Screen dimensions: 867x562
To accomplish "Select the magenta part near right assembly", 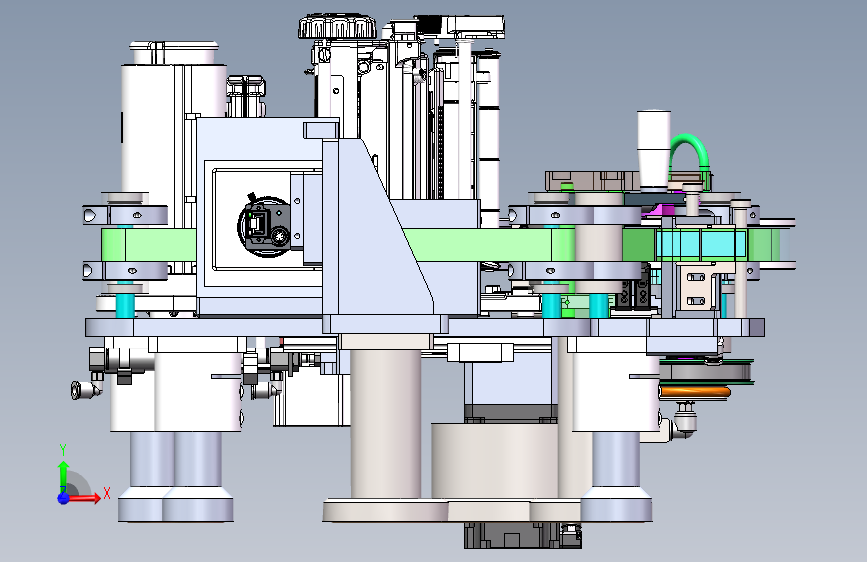I will [x=661, y=209].
